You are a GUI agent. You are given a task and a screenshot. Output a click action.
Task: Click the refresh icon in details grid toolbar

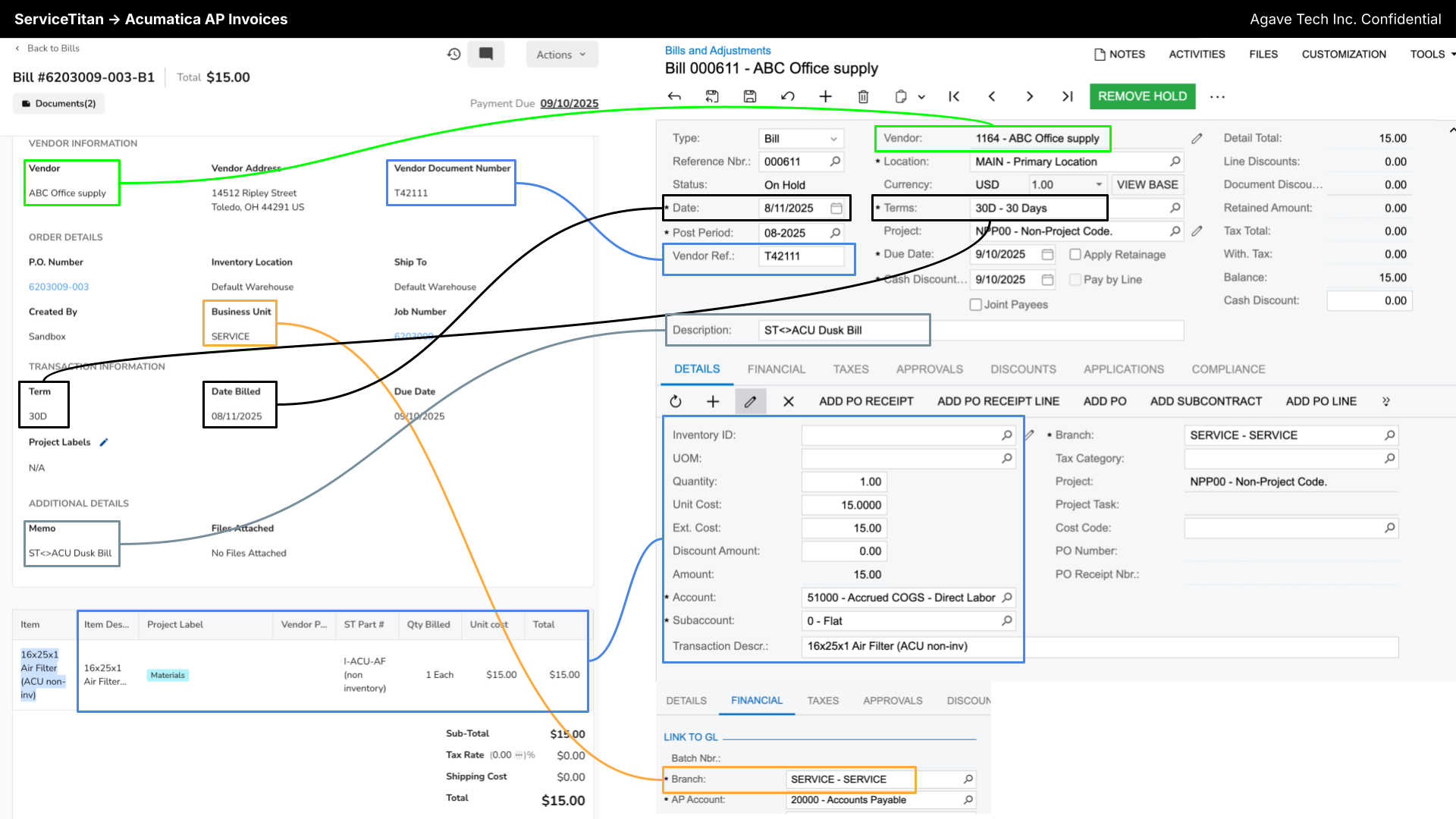click(x=676, y=401)
